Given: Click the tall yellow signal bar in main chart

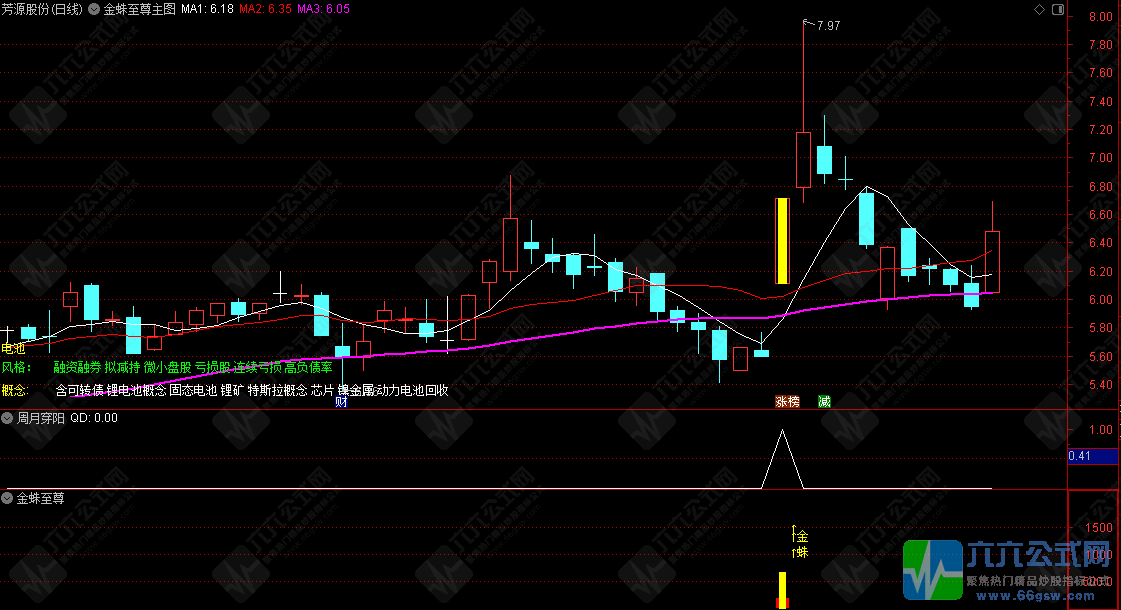Looking at the screenshot, I should (x=782, y=241).
